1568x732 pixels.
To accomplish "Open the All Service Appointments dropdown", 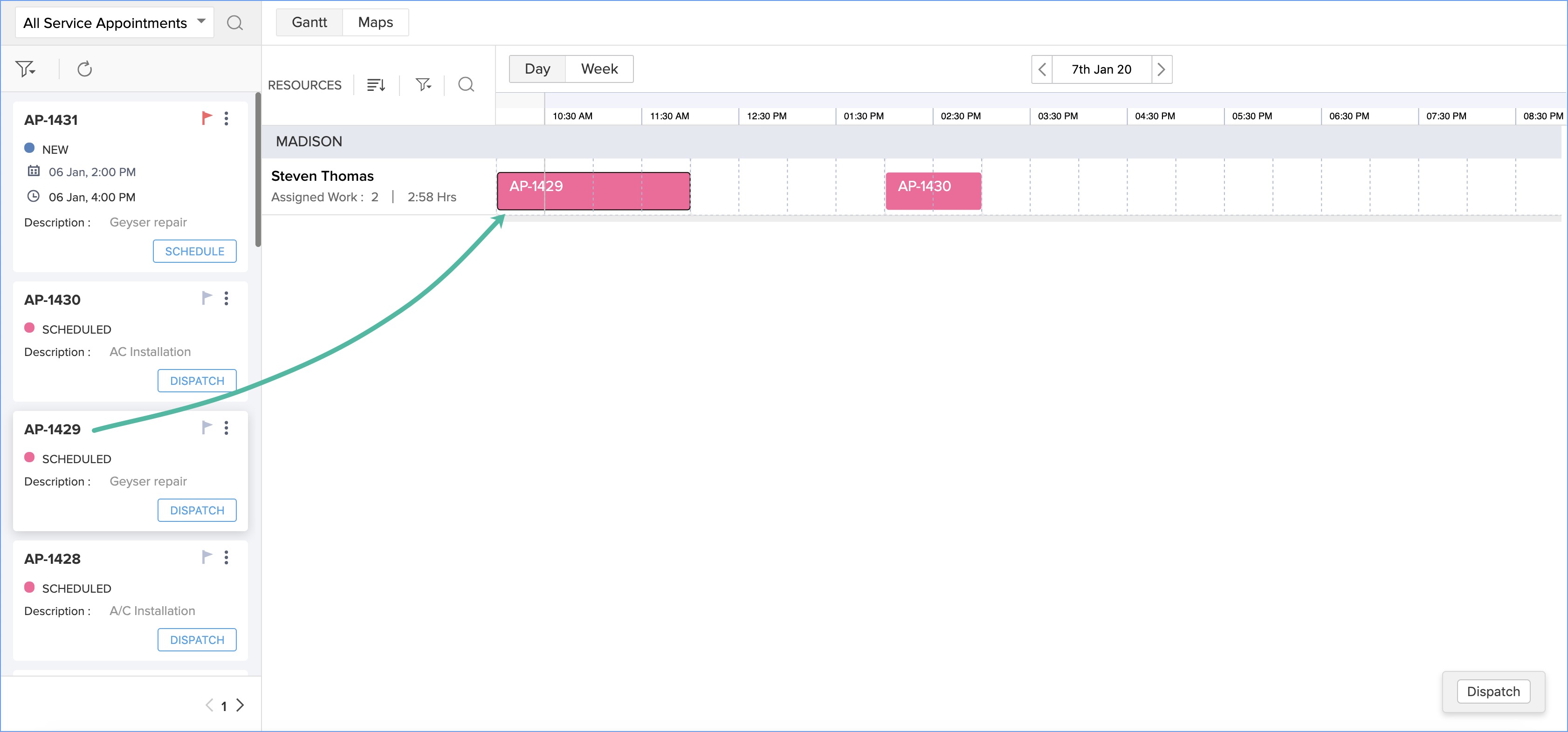I will tap(201, 22).
